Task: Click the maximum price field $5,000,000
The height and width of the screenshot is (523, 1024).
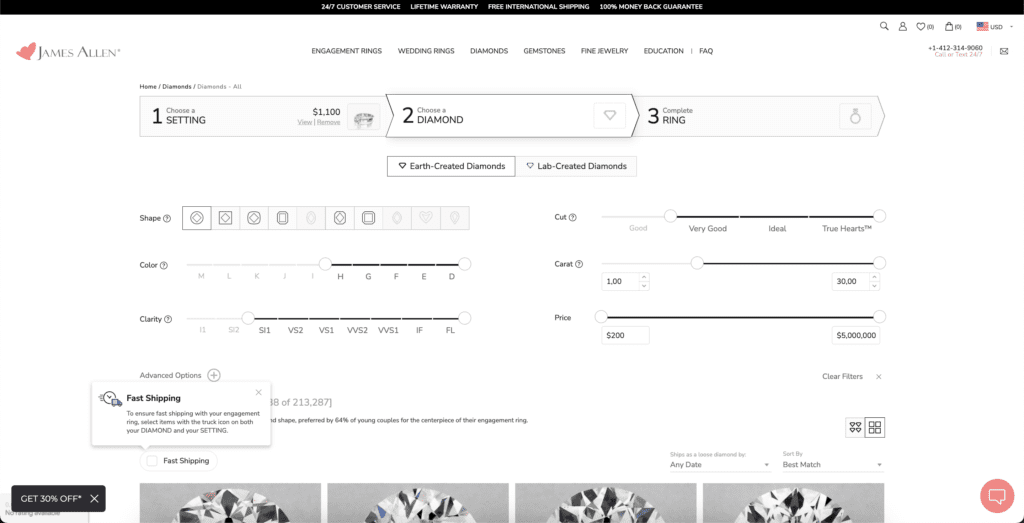Action: (856, 336)
